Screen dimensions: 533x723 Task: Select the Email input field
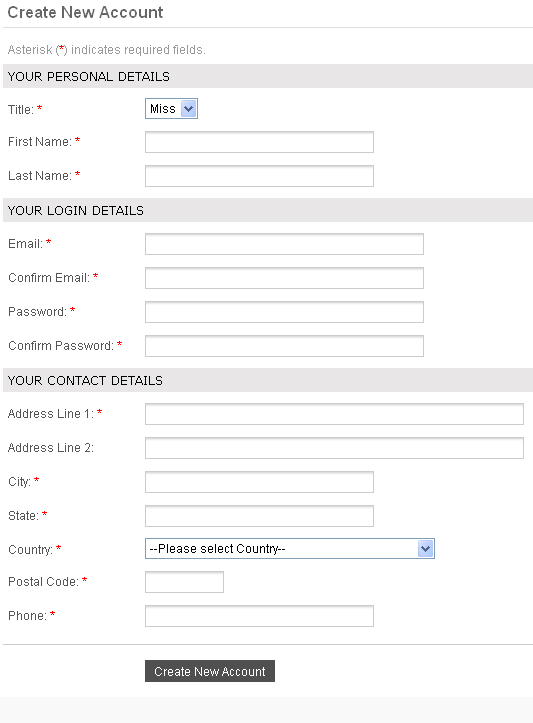tap(284, 244)
